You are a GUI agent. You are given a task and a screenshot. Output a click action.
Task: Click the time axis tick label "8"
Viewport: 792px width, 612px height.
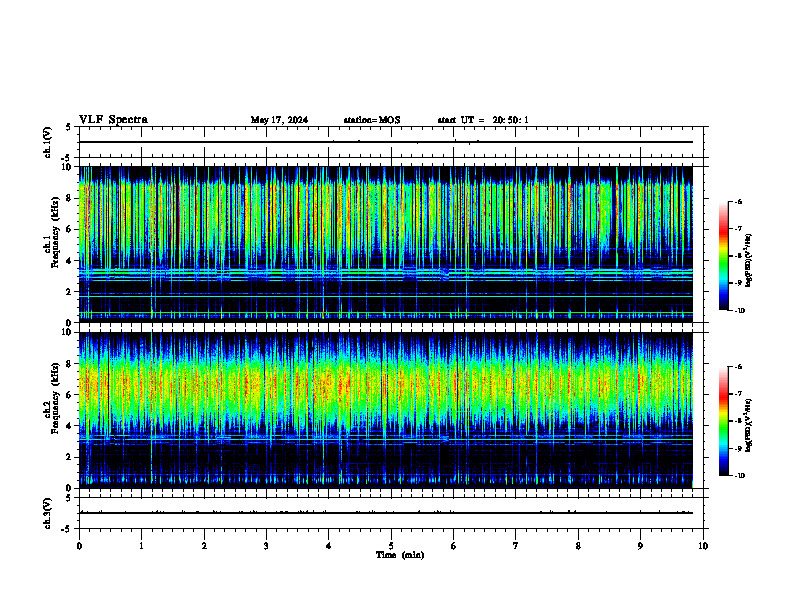click(x=578, y=546)
